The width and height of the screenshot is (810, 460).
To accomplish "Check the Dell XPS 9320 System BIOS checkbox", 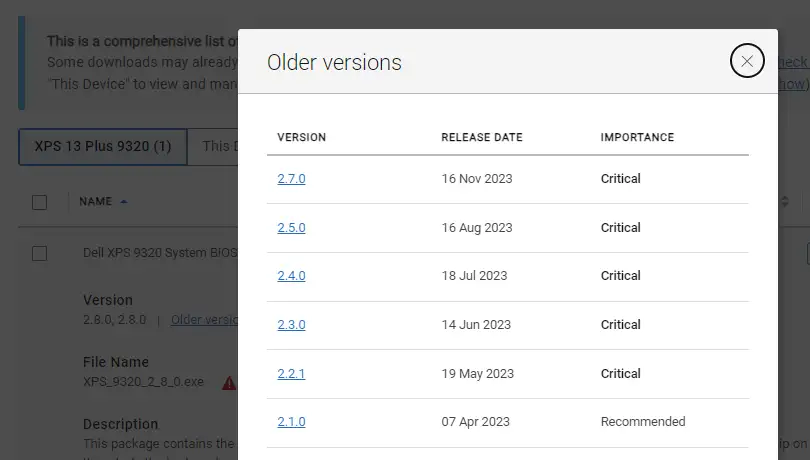I will coord(40,254).
